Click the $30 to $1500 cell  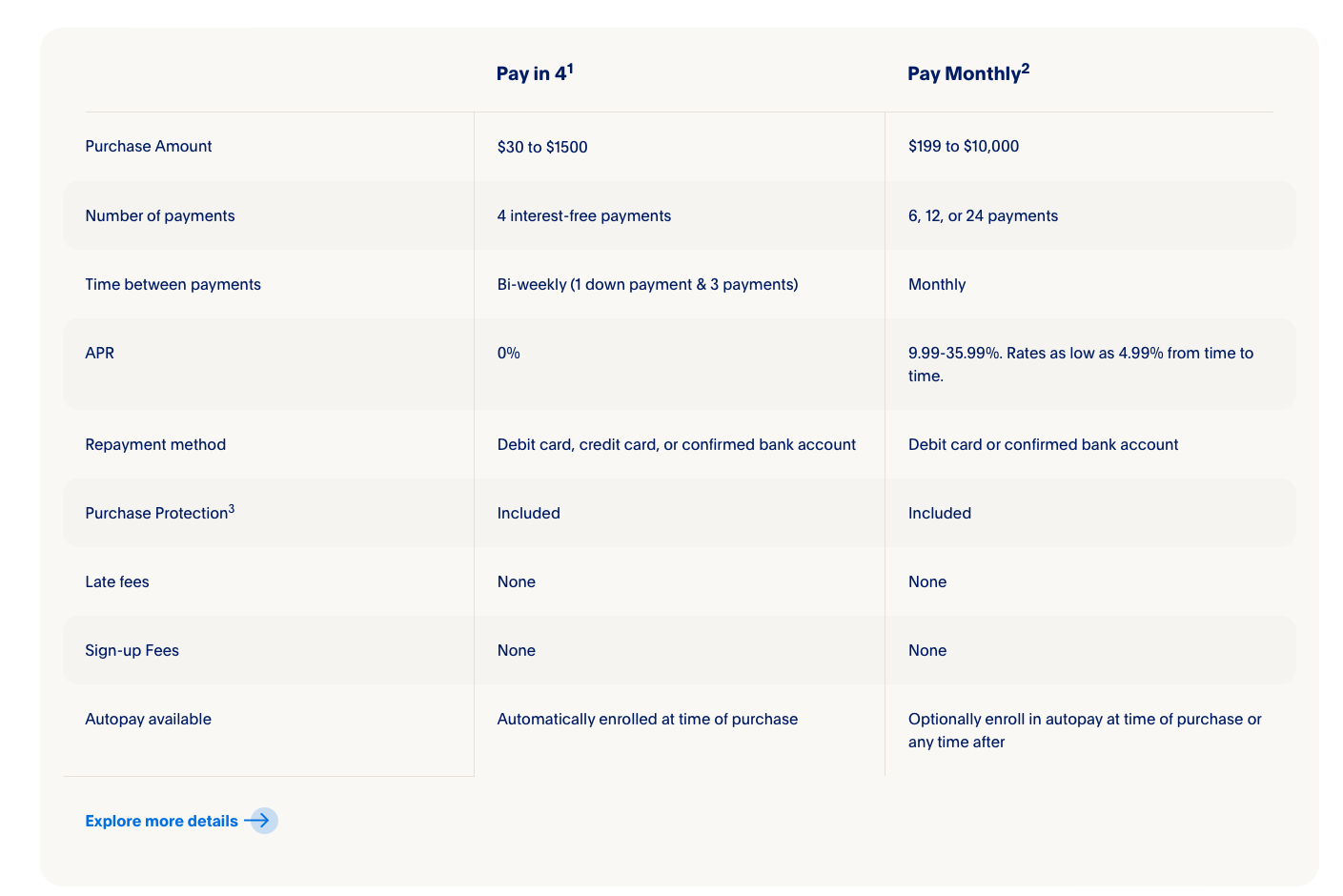[542, 147]
